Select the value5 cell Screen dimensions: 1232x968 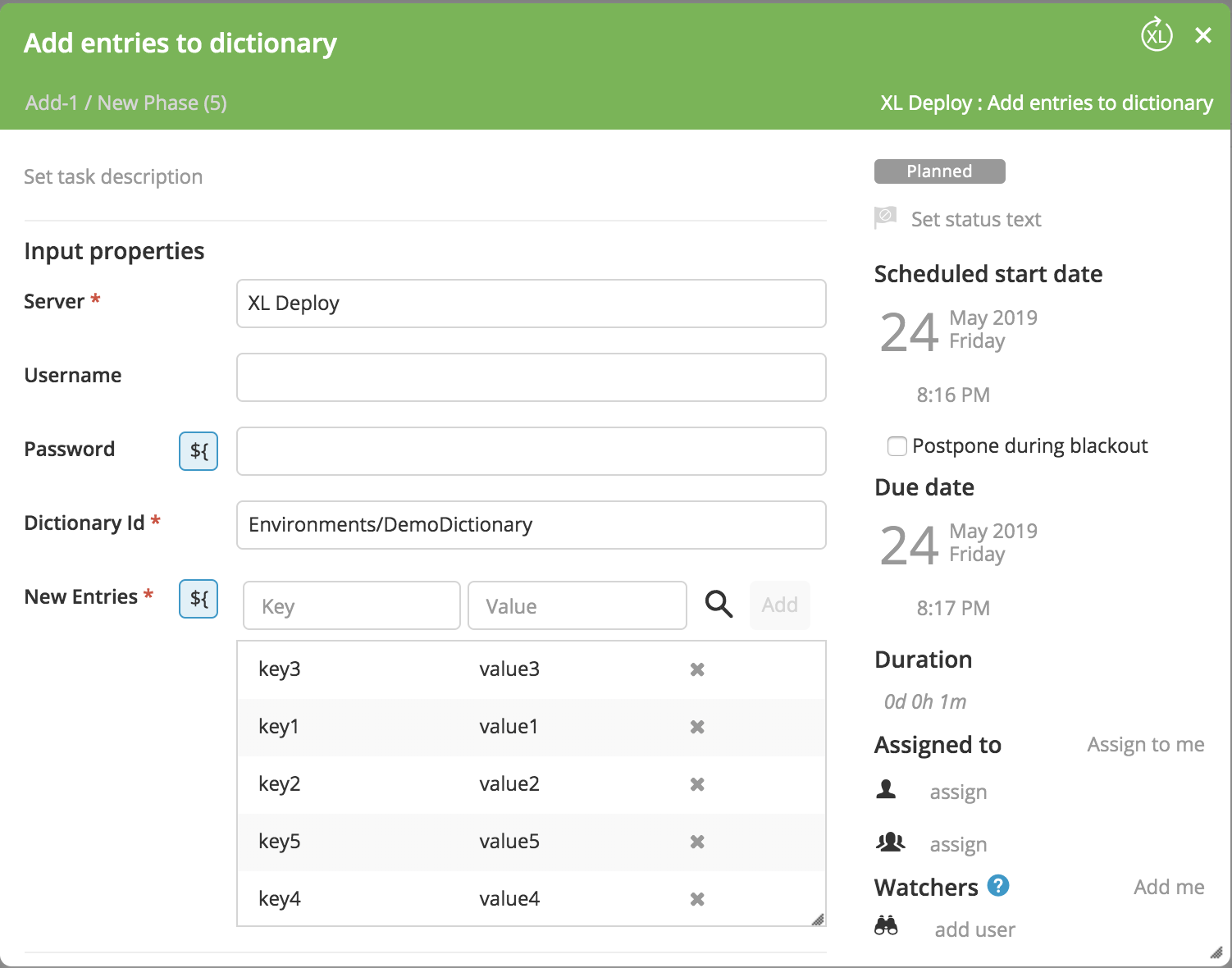(x=509, y=841)
